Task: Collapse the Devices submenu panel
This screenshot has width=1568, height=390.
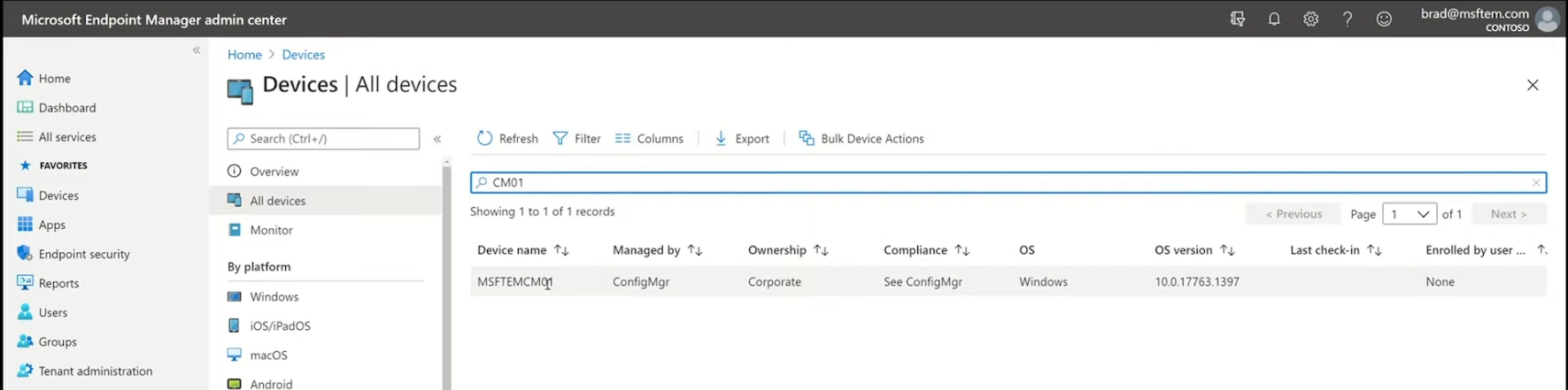Action: click(437, 139)
